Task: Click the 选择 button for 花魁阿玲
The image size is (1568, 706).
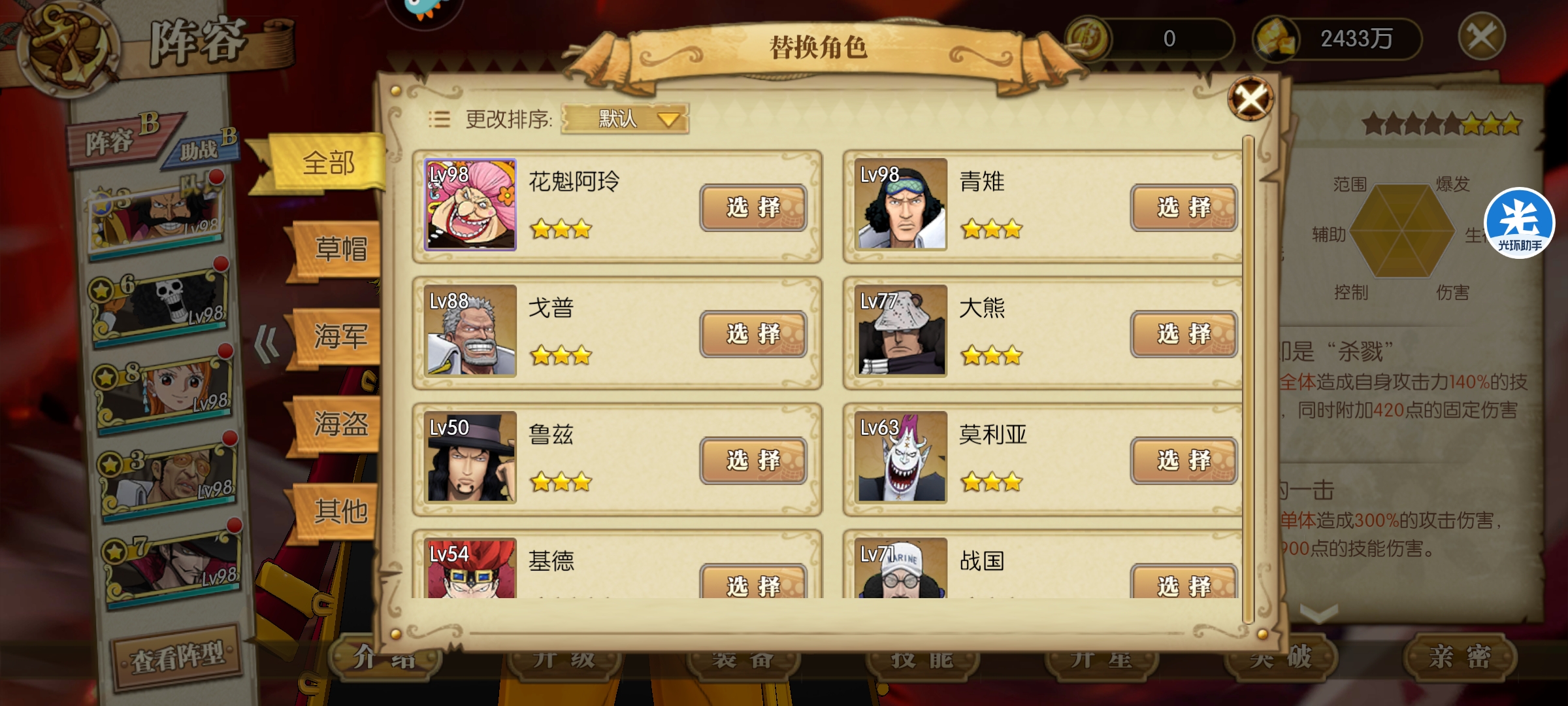Action: click(753, 208)
